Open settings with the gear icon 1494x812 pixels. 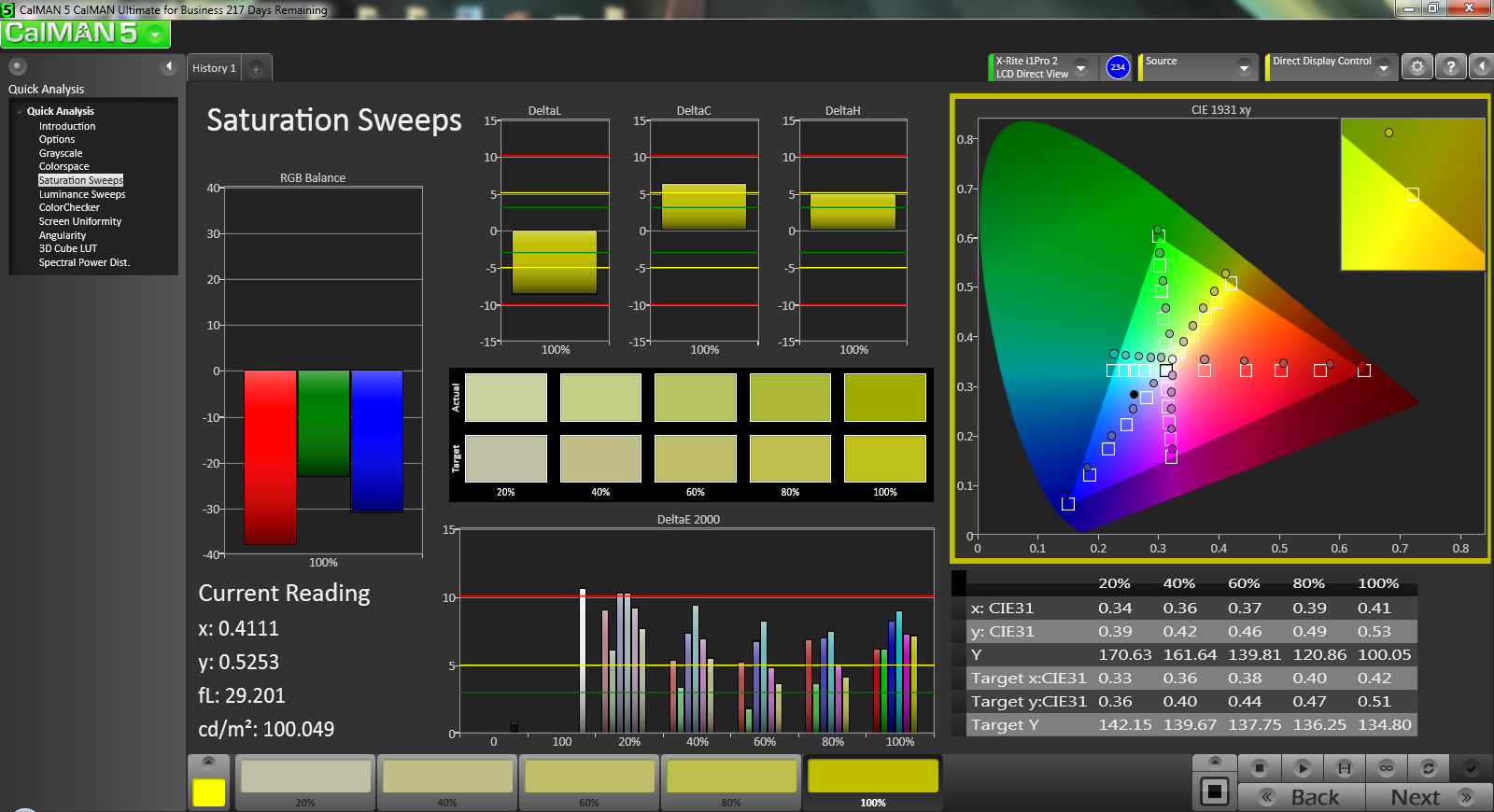[1417, 67]
